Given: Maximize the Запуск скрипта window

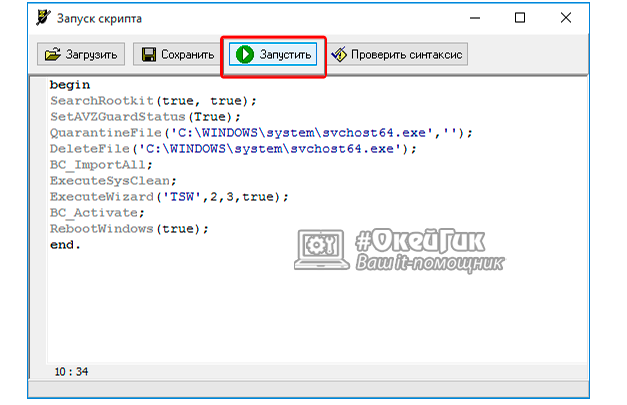Looking at the screenshot, I should tap(520, 18).
